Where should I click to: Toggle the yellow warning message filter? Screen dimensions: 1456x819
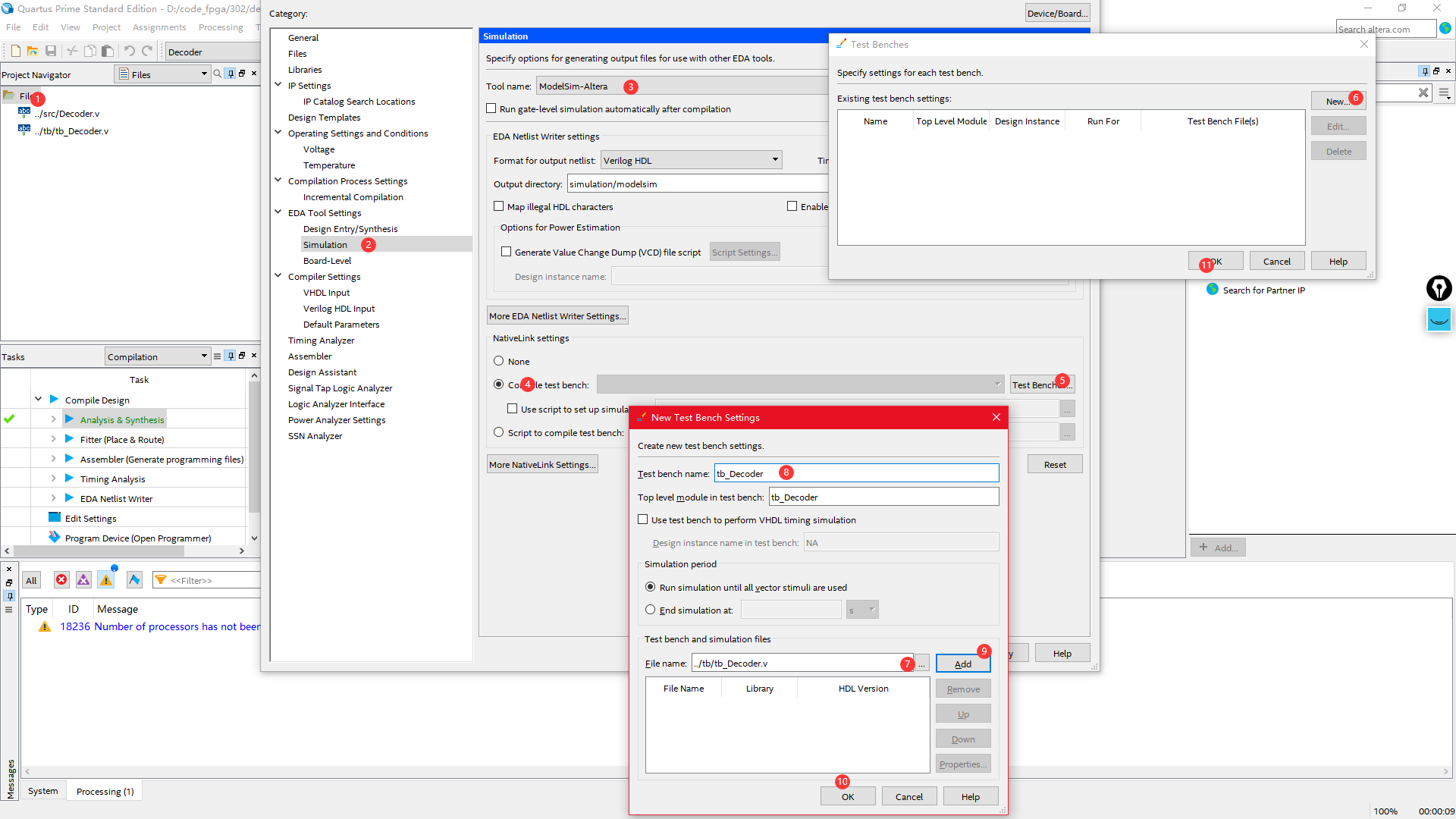pos(106,580)
